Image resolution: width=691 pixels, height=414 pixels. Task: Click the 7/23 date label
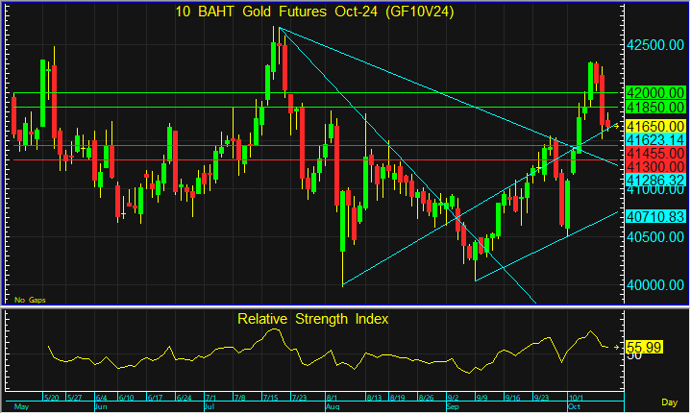[x=299, y=398]
